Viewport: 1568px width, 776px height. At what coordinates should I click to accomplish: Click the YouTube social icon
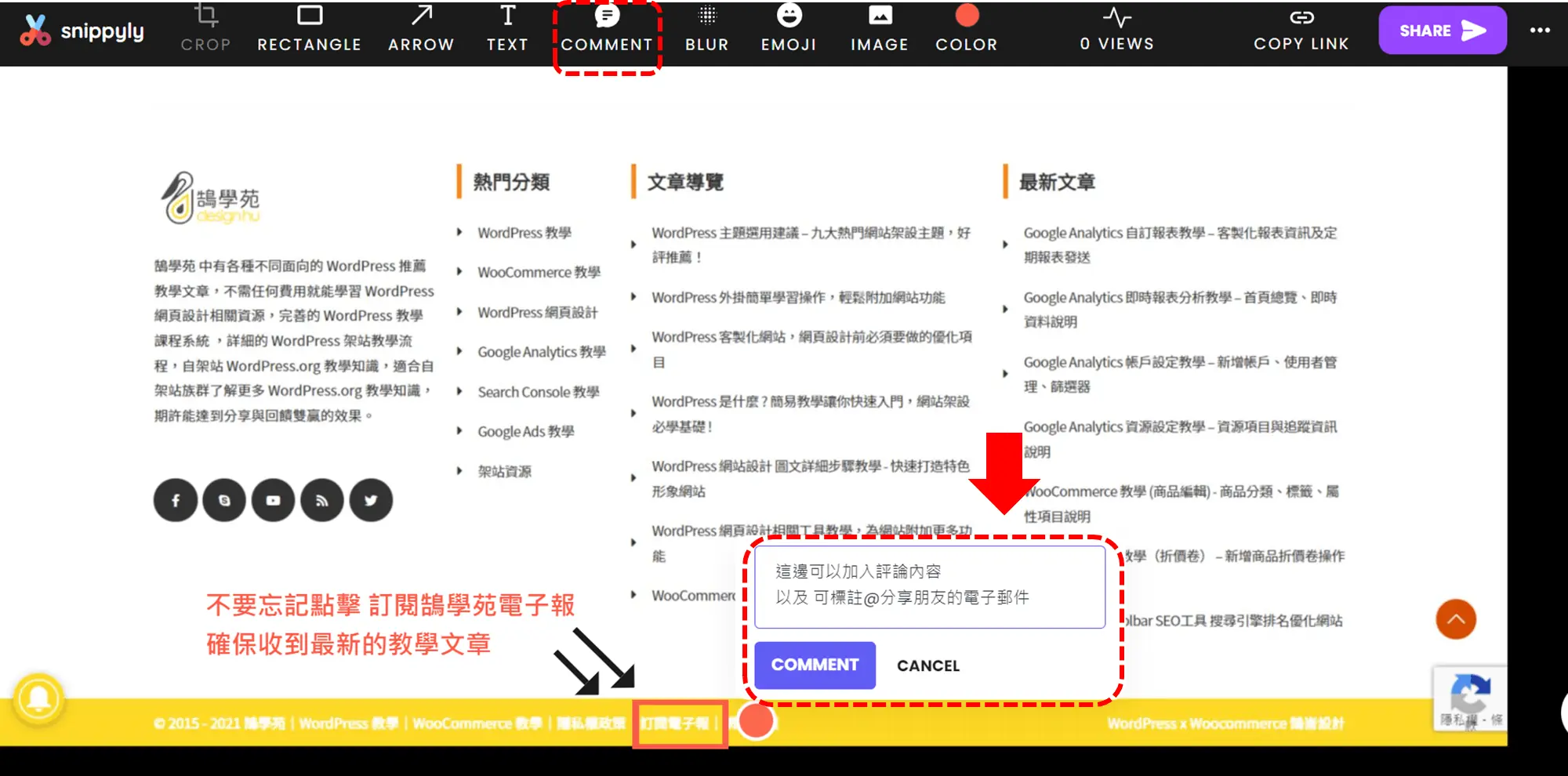click(273, 500)
